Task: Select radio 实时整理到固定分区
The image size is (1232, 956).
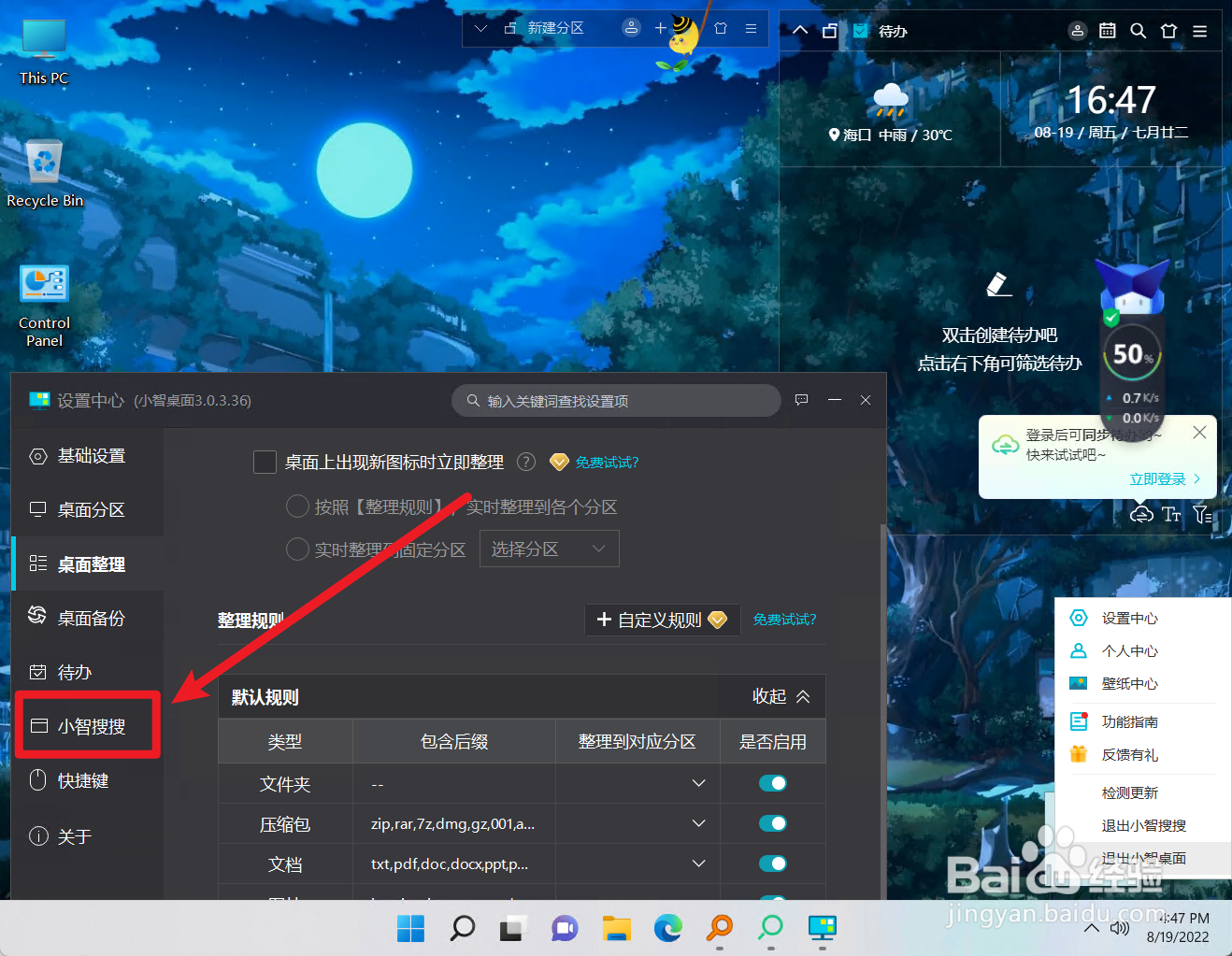Action: 297,549
